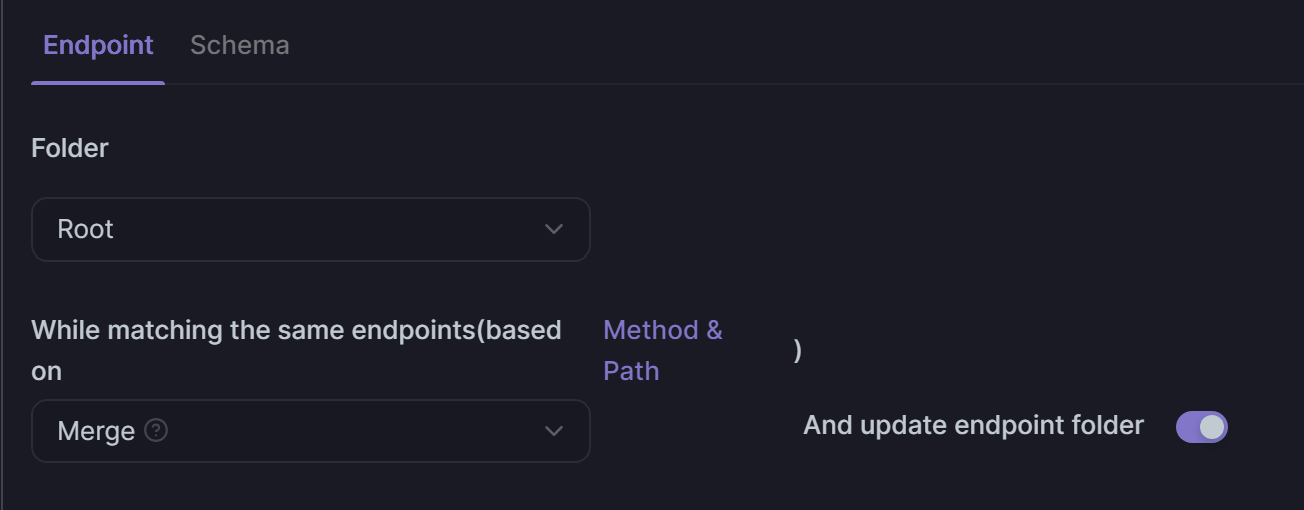Click the help question-mark icon beside Merge
The image size is (1304, 510).
156,431
